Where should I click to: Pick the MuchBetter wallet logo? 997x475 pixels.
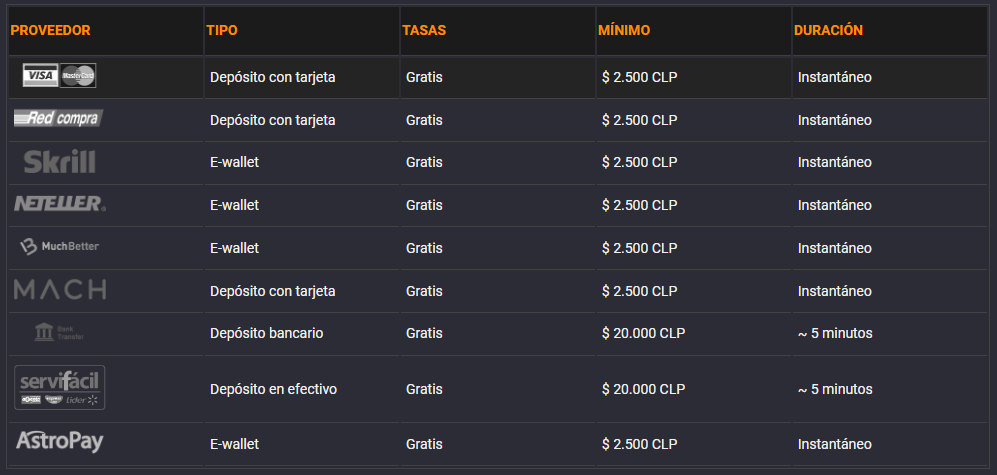pyautogui.click(x=59, y=246)
